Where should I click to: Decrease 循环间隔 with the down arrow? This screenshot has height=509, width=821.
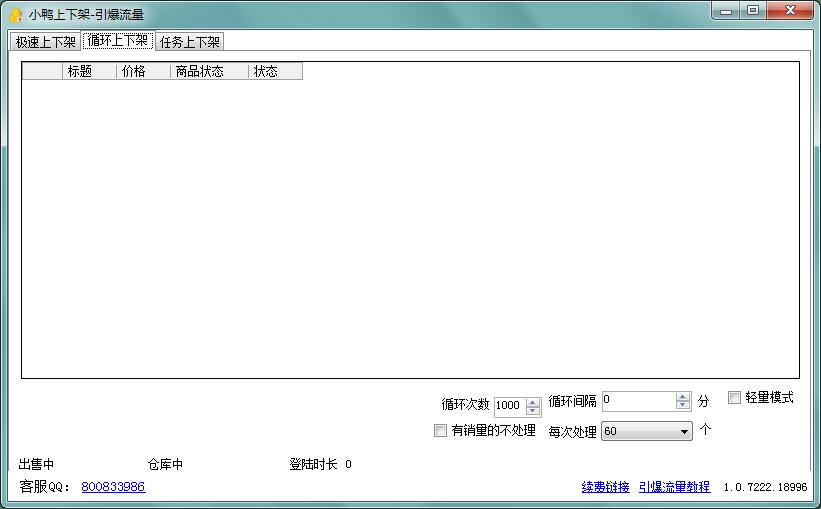(683, 405)
